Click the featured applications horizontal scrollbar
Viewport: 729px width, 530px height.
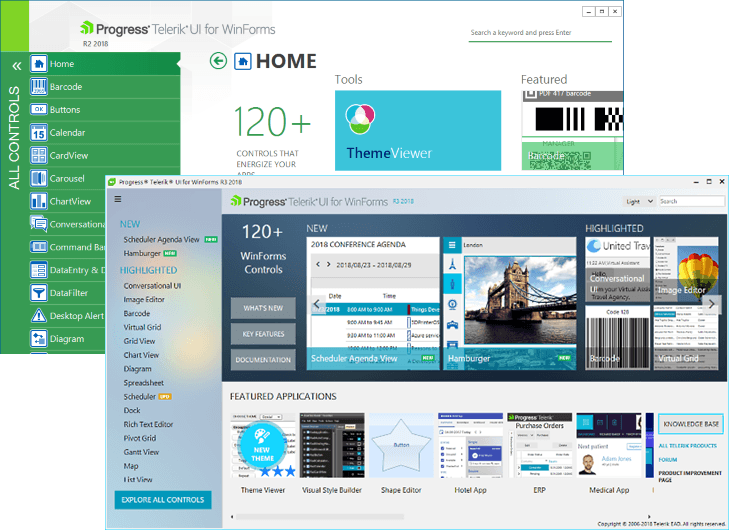point(320,517)
